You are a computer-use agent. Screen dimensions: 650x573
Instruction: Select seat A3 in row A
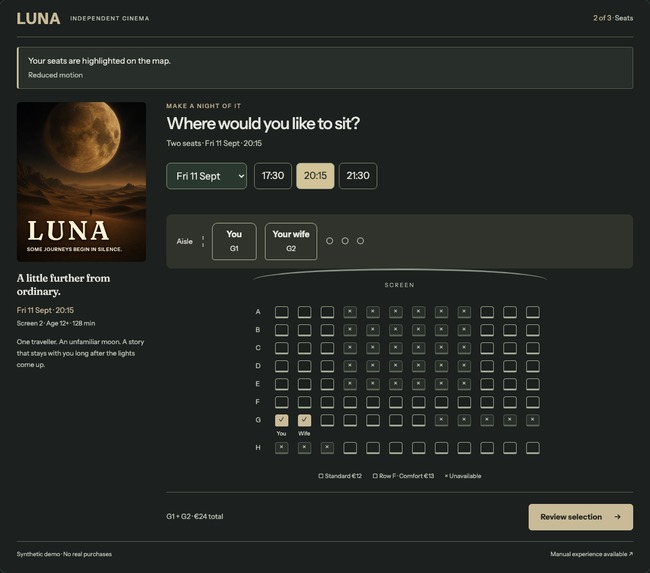pos(327,312)
